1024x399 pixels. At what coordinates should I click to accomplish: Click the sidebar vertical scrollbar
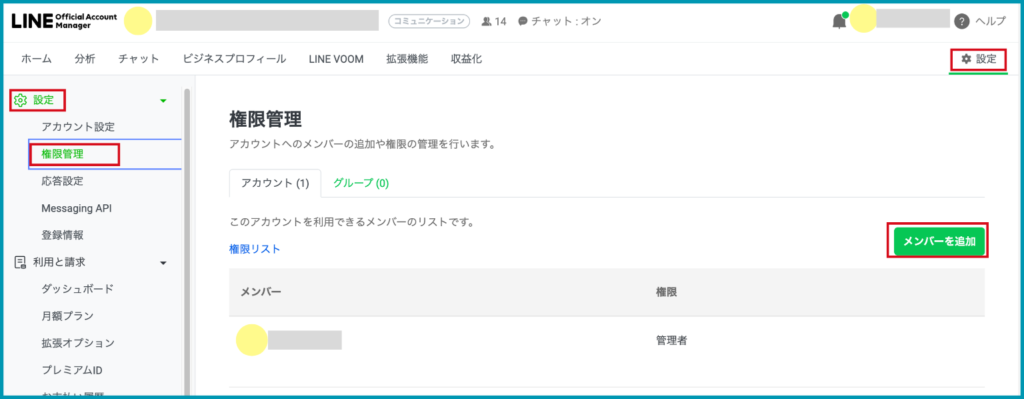[187, 242]
